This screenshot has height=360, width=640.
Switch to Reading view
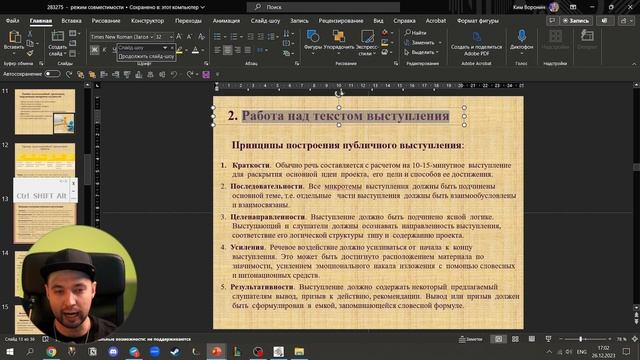pos(531,339)
